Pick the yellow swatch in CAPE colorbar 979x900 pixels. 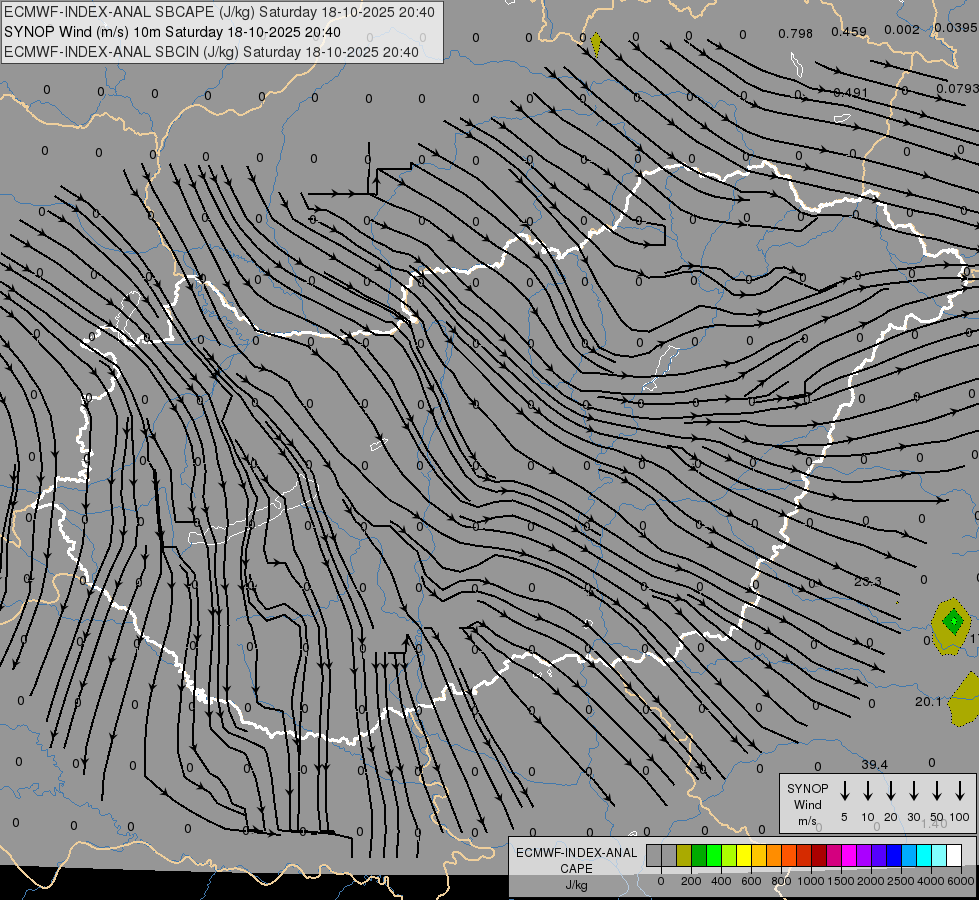tap(744, 855)
